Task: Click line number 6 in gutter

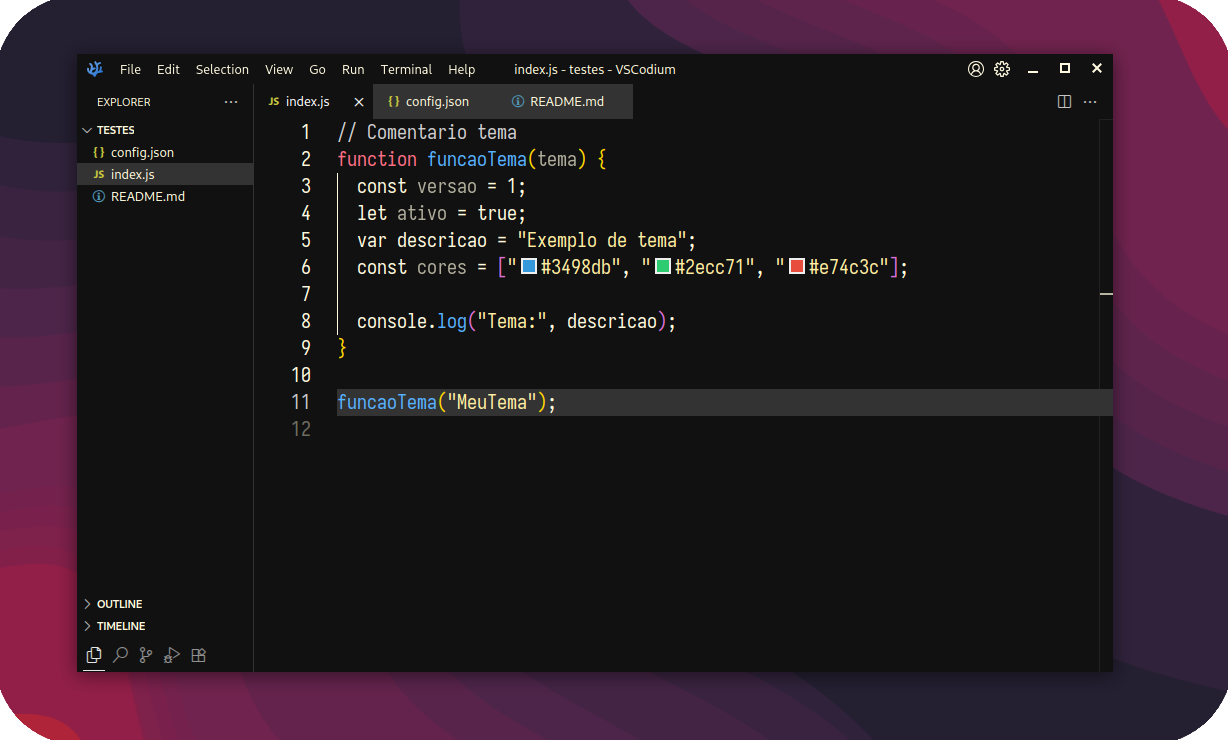Action: (306, 267)
